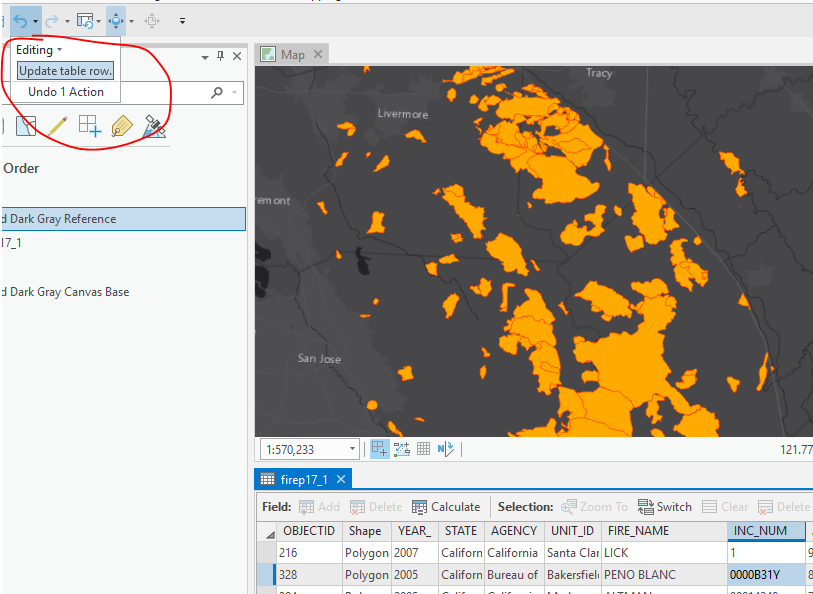Image resolution: width=813 pixels, height=594 pixels.
Task: Click the List By Selection polygon icon
Action: click(x=27, y=125)
